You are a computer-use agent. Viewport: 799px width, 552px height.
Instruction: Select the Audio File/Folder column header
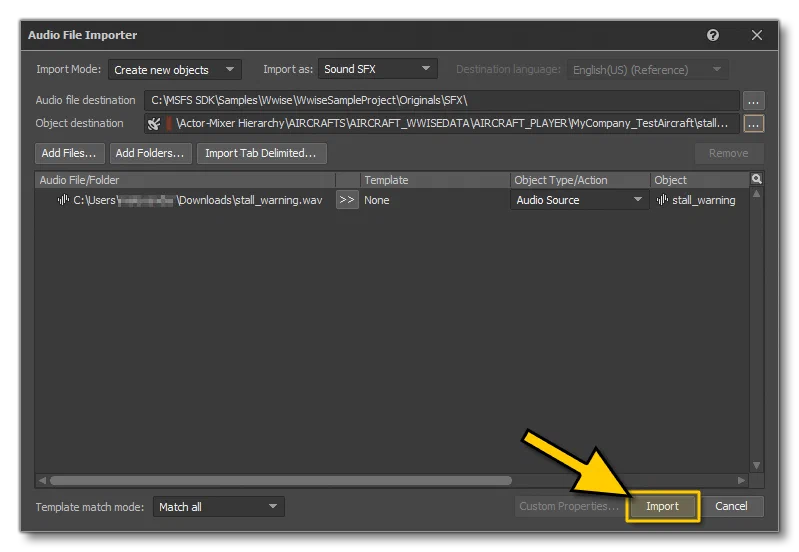tap(185, 180)
